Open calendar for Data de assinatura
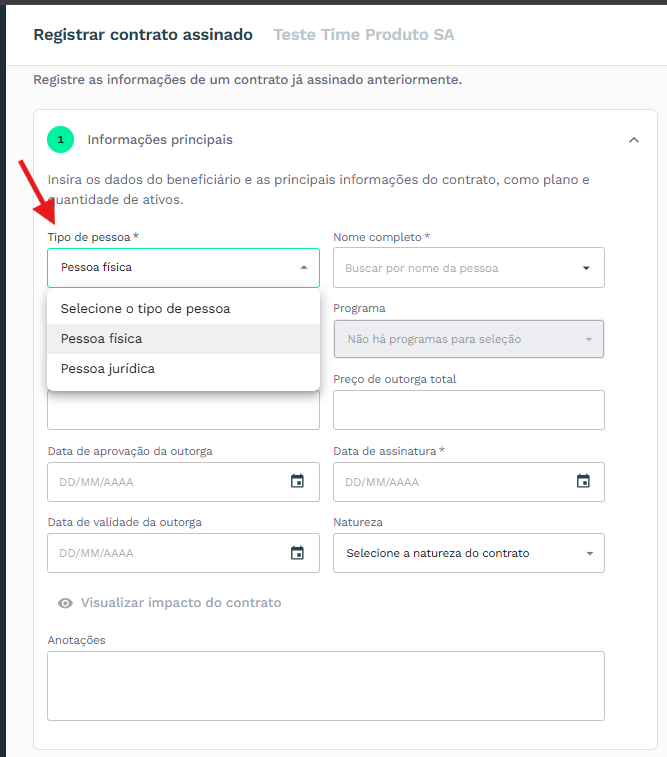Image resolution: width=667 pixels, height=757 pixels. pyautogui.click(x=583, y=481)
